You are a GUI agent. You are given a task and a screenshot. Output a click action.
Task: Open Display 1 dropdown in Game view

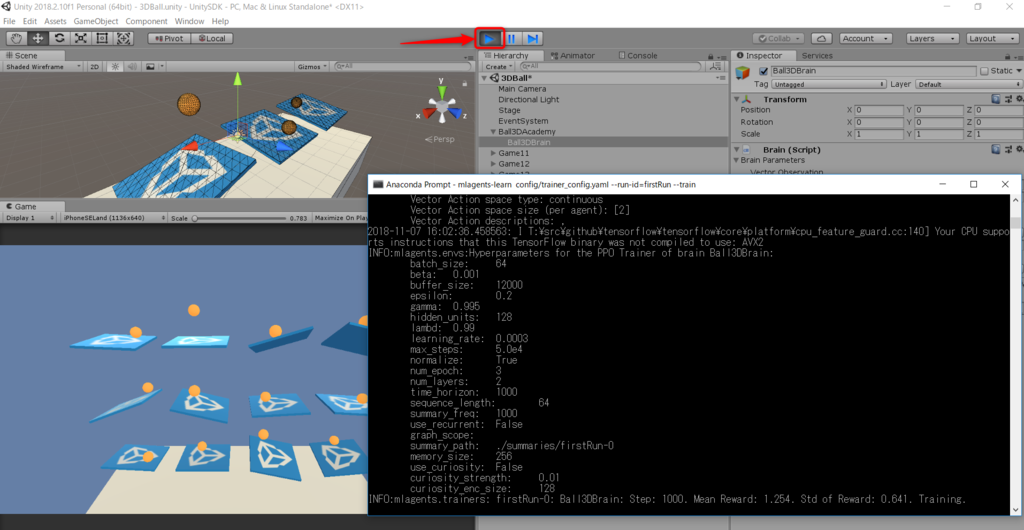click(29, 218)
